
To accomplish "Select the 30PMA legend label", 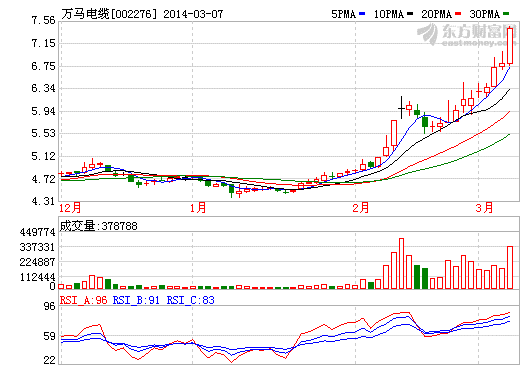I will (x=484, y=14).
